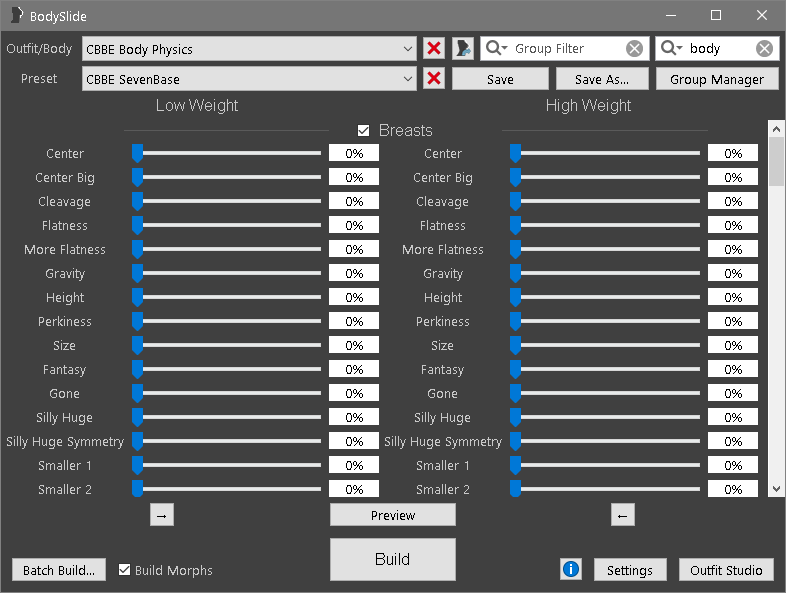Click low weight Smaller 2 value field

[354, 489]
